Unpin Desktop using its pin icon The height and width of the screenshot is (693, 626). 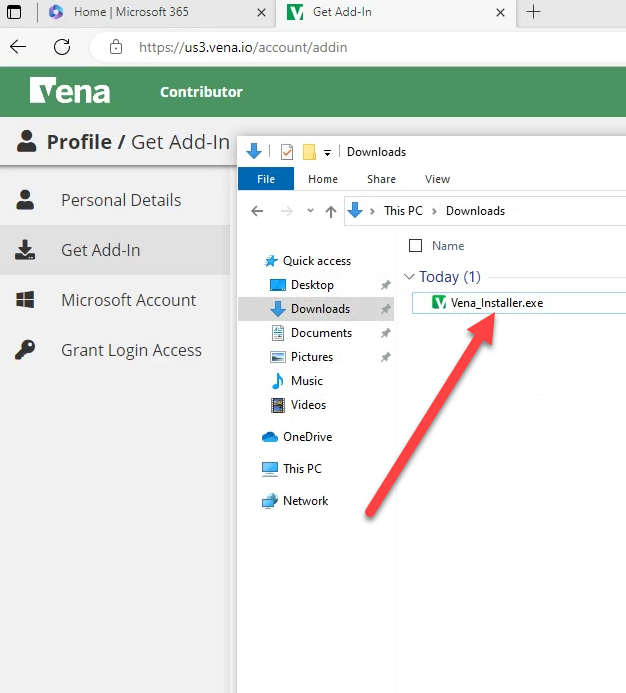[x=386, y=285]
